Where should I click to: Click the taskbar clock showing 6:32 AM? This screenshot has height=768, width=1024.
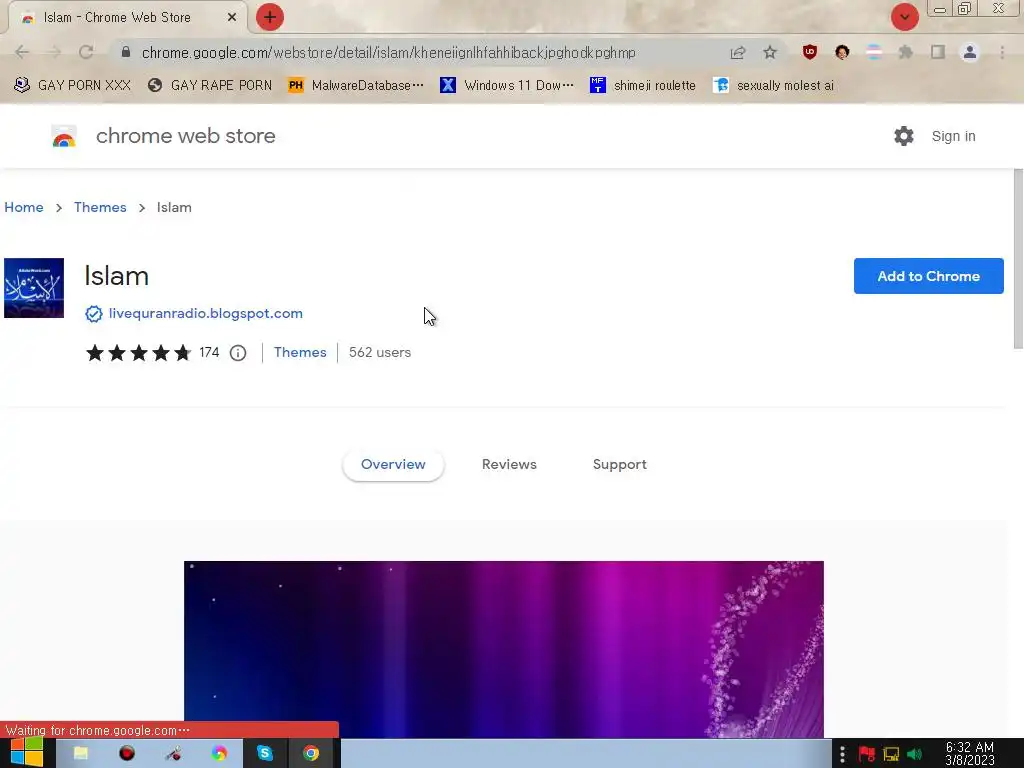tap(970, 754)
